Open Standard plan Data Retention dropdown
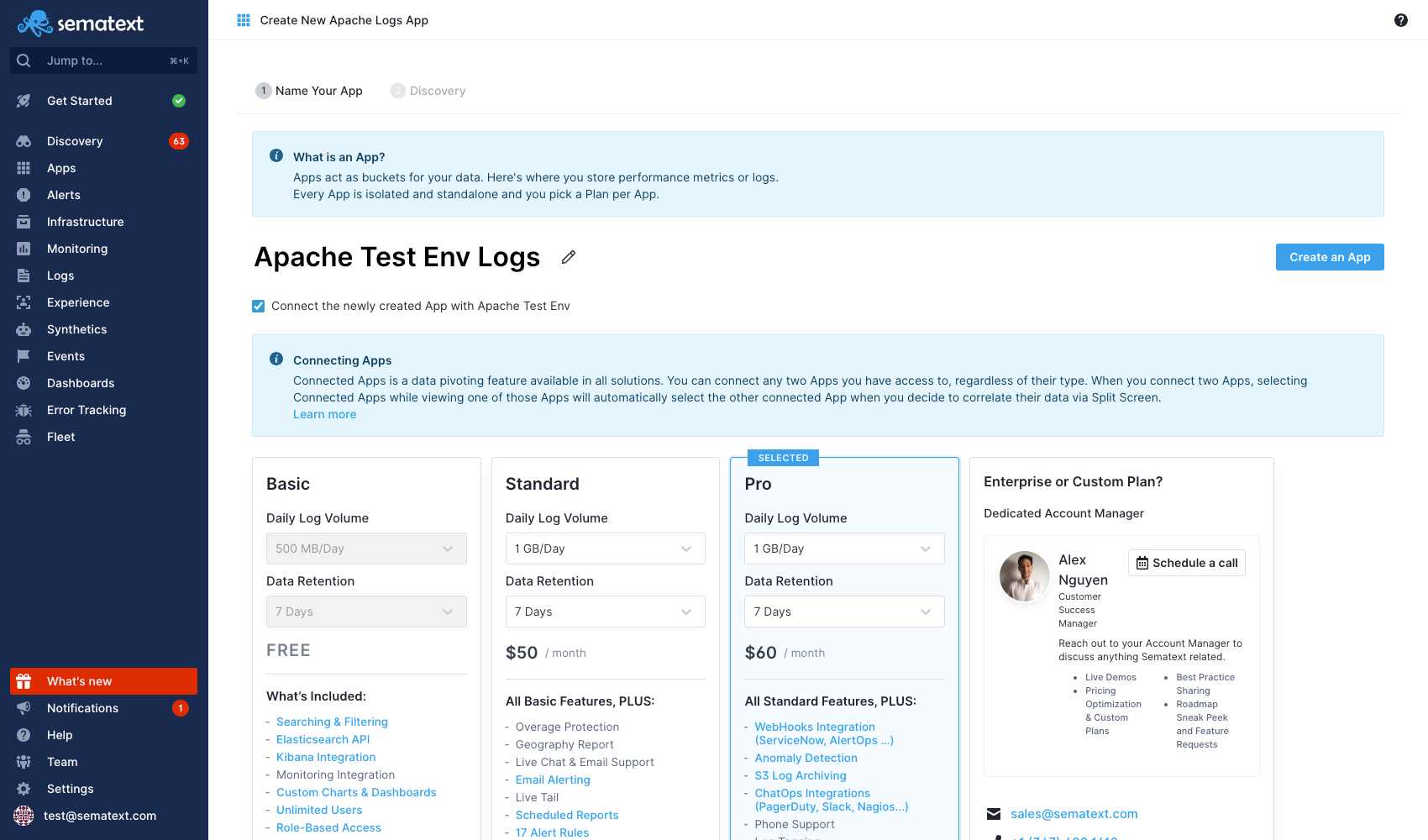Image resolution: width=1428 pixels, height=840 pixels. tap(605, 612)
